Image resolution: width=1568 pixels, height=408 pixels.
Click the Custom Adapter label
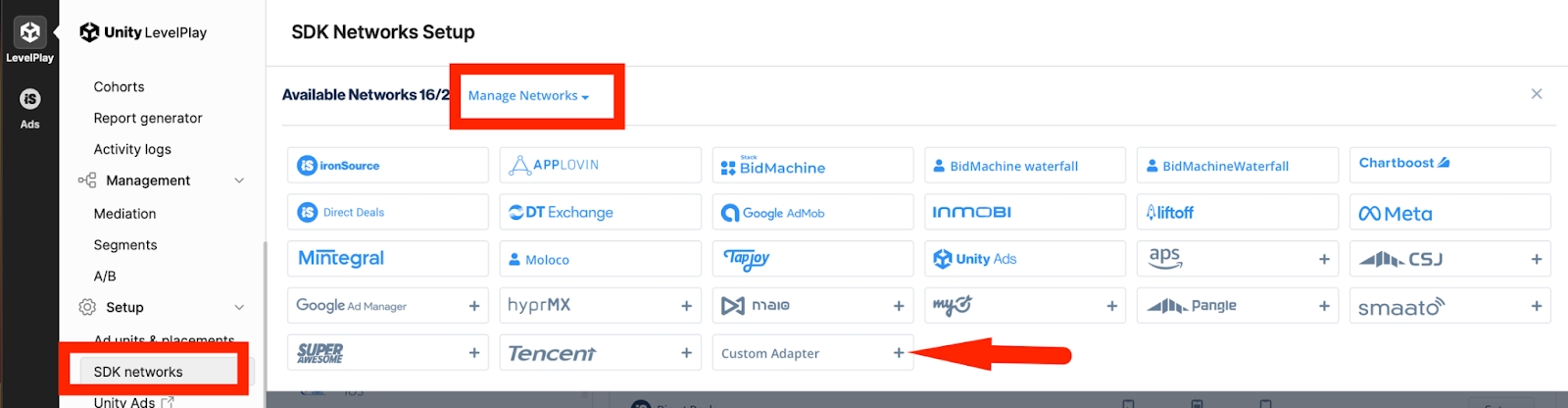tap(770, 353)
